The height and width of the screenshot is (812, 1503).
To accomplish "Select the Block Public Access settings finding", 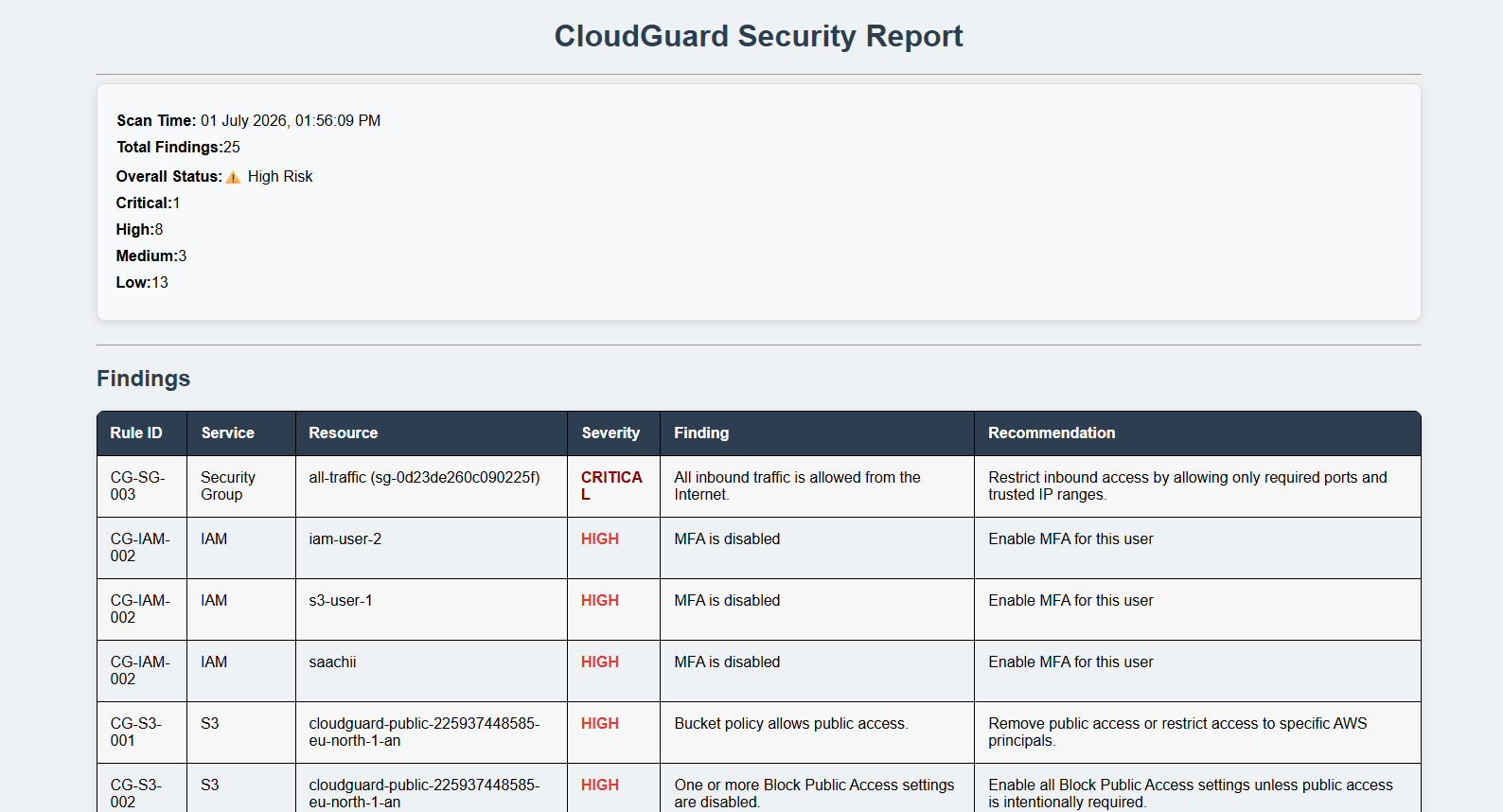I will tap(814, 793).
